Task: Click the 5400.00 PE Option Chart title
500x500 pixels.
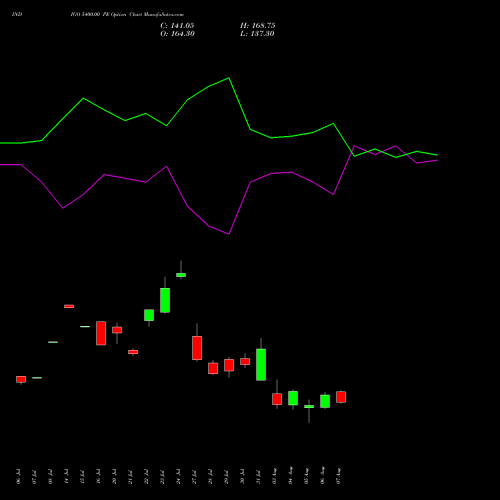Action: (x=127, y=14)
